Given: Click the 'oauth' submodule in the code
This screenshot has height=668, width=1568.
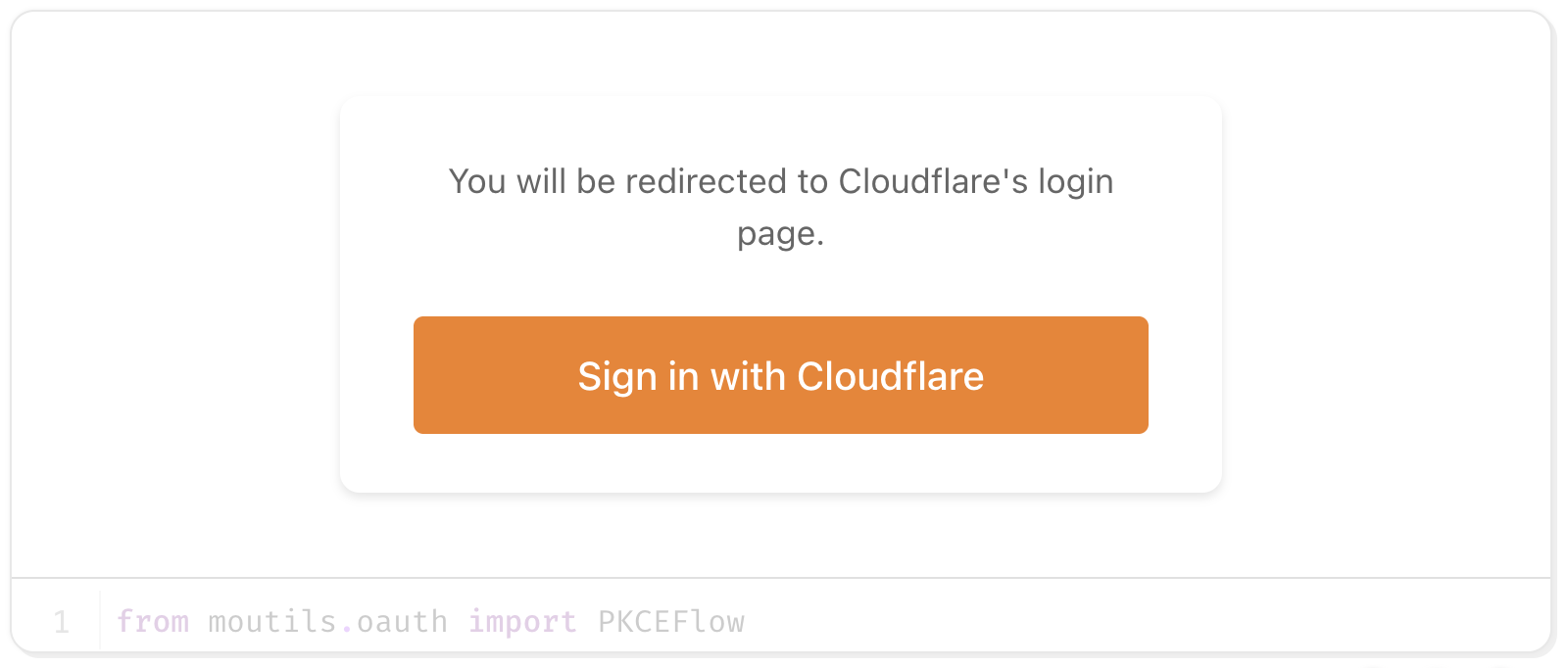Looking at the screenshot, I should [x=402, y=622].
